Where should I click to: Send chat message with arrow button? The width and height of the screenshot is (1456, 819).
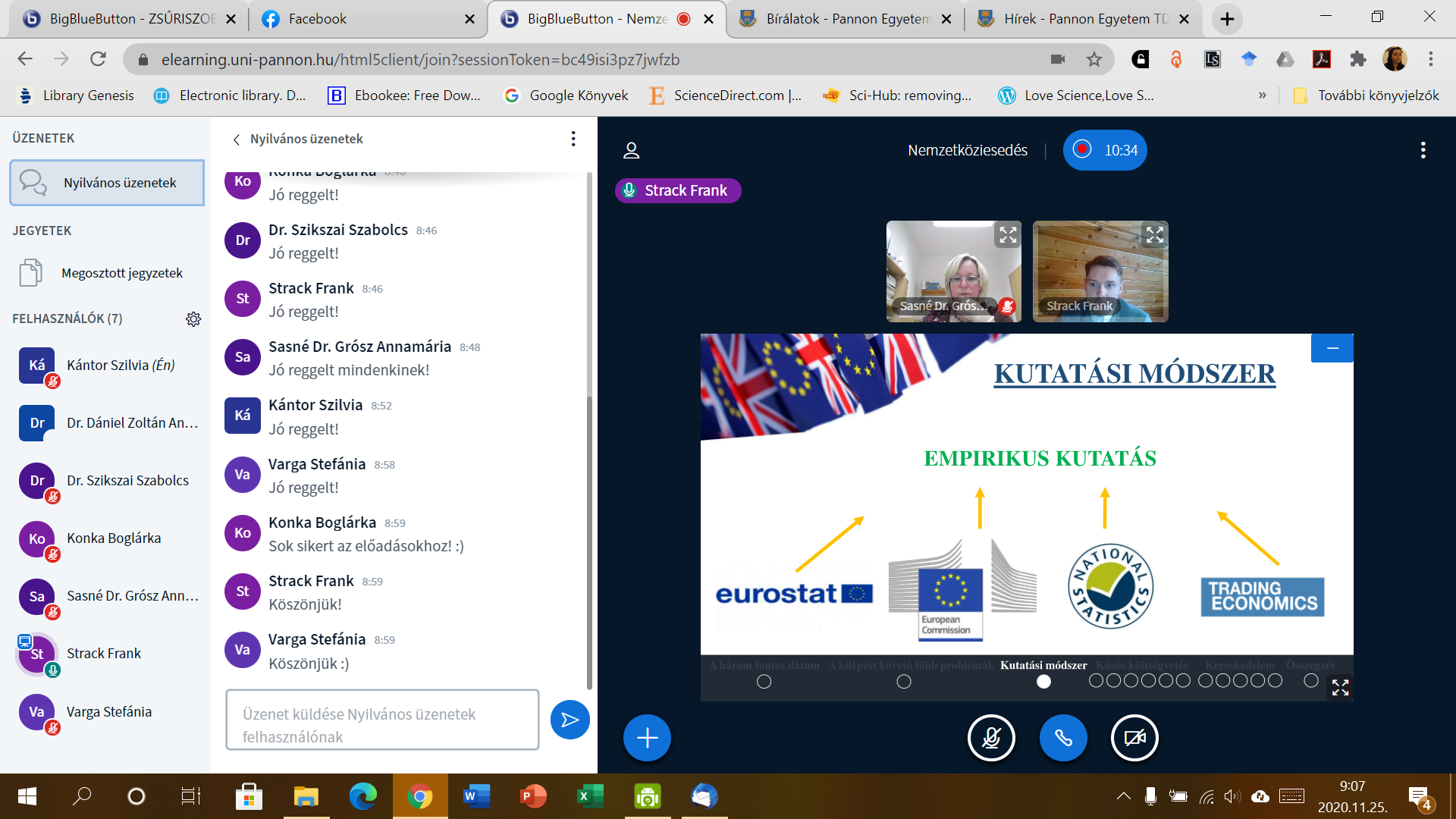click(570, 720)
